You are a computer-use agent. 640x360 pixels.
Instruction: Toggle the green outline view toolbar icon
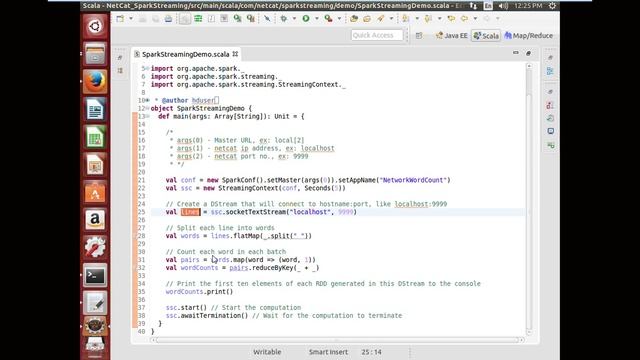(x=198, y=18)
